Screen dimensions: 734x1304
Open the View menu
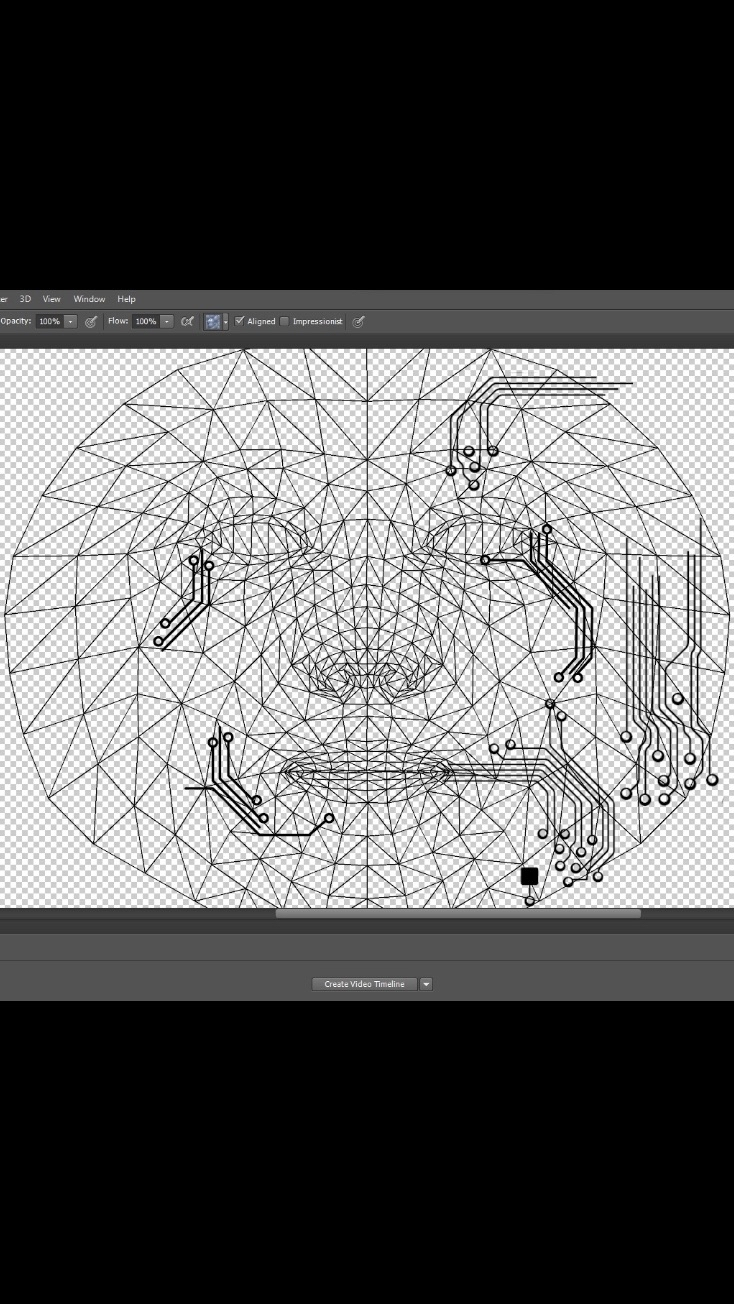(x=52, y=299)
